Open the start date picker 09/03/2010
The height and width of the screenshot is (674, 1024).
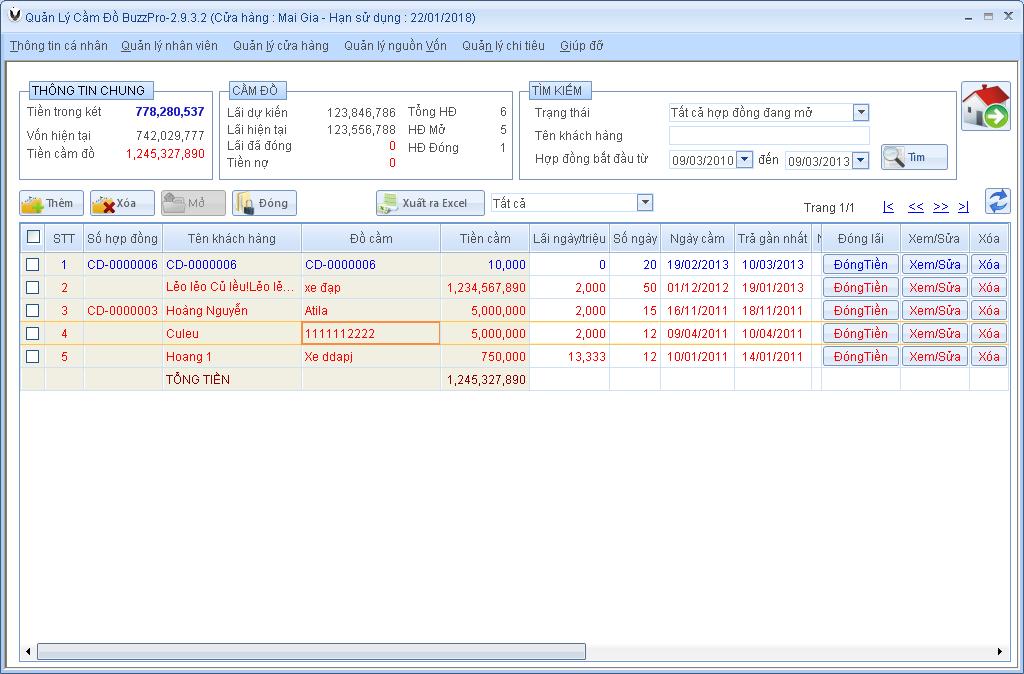[x=744, y=160]
